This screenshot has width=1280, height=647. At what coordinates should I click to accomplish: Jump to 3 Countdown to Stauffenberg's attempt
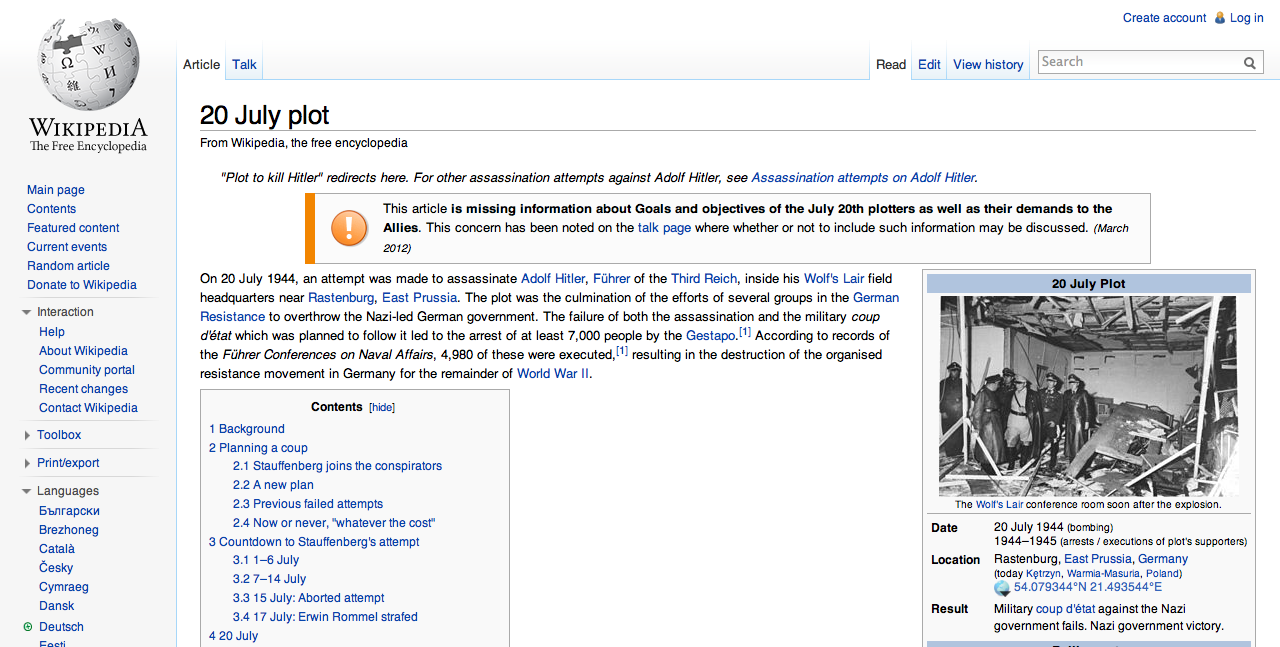click(314, 542)
